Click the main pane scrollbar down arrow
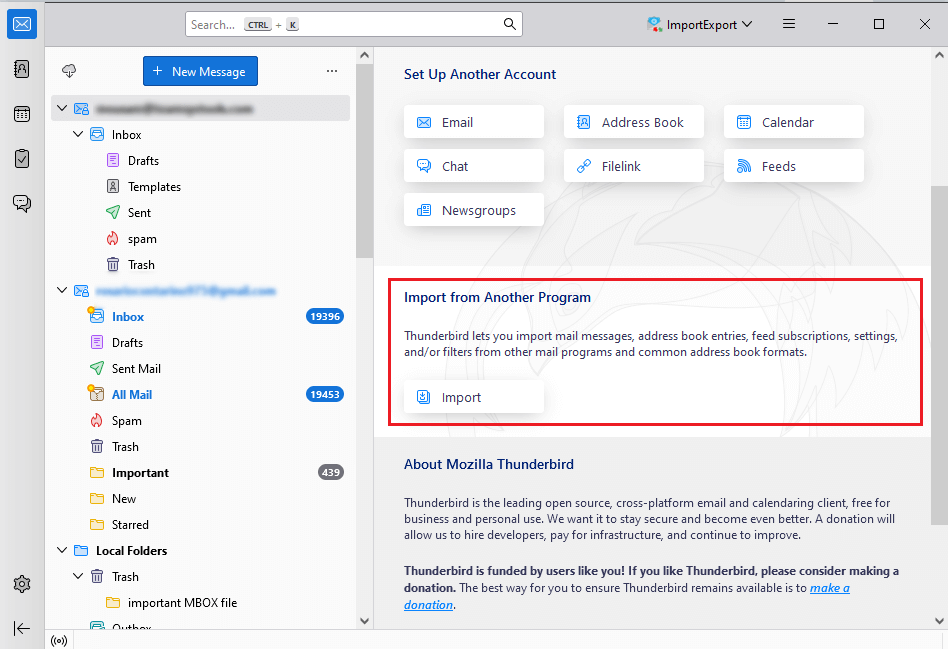948x649 pixels. tap(939, 621)
